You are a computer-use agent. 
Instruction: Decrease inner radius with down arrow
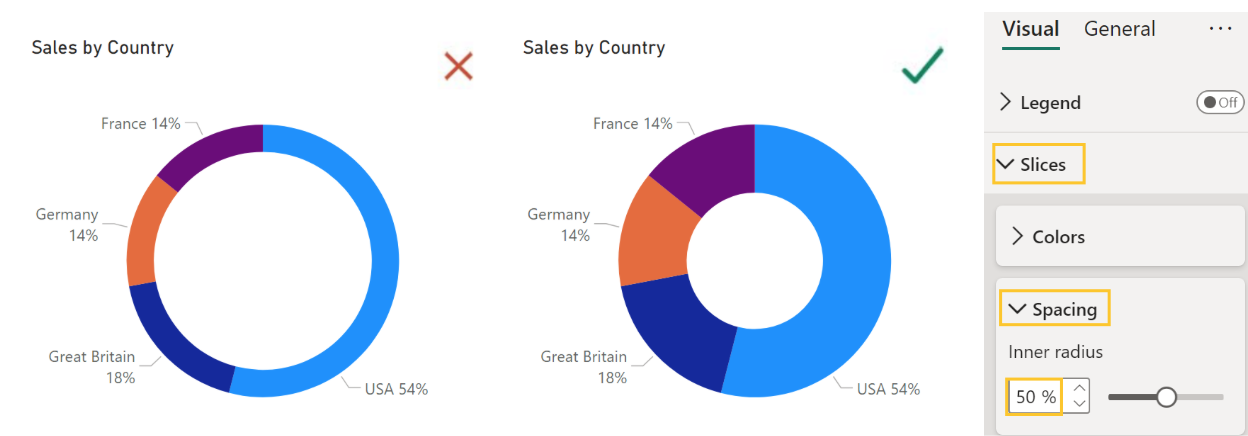(1078, 404)
